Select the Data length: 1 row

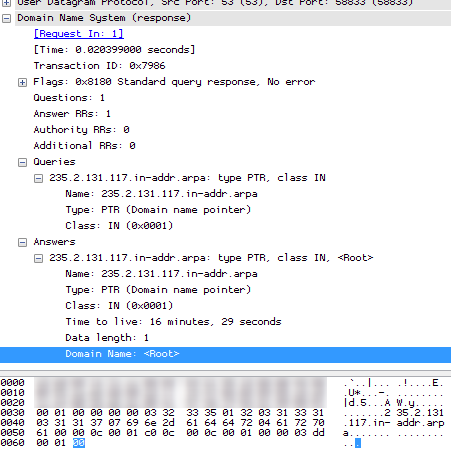point(107,338)
